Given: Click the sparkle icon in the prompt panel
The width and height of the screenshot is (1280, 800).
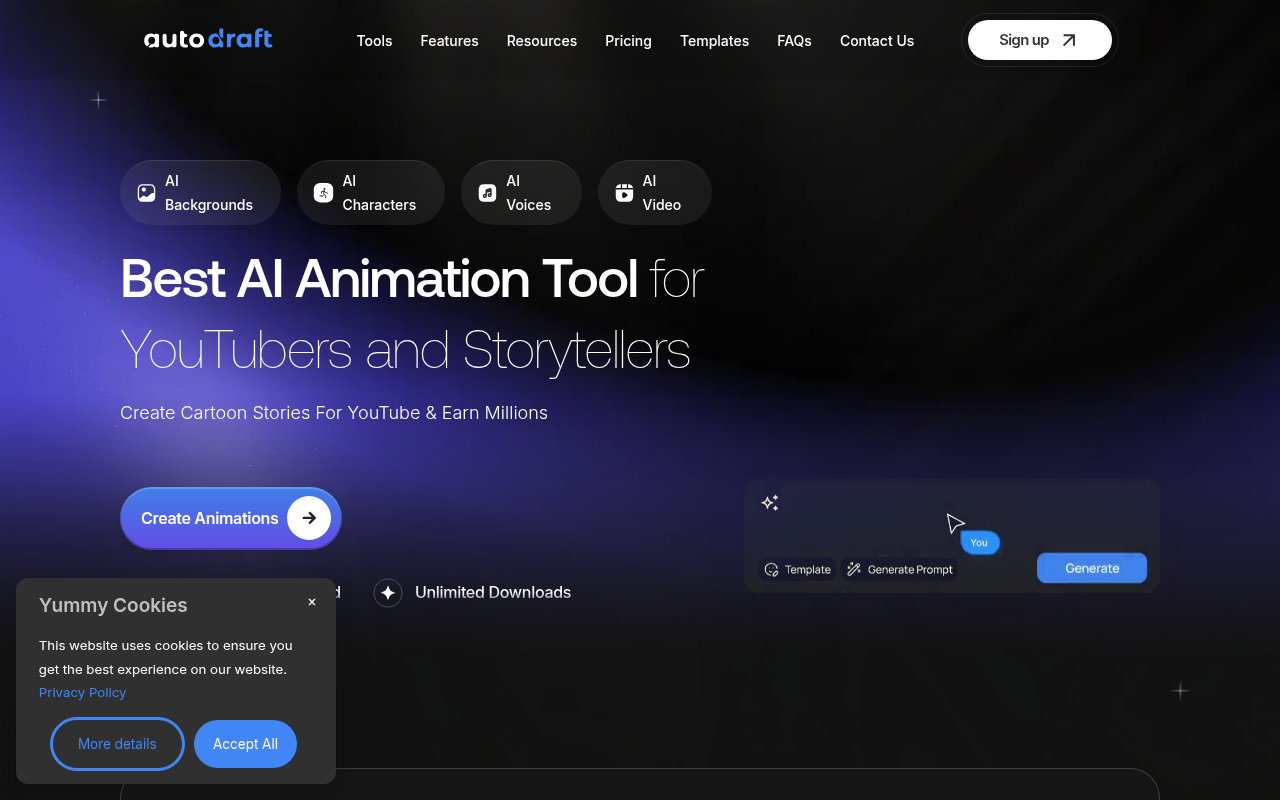Looking at the screenshot, I should click(x=770, y=502).
